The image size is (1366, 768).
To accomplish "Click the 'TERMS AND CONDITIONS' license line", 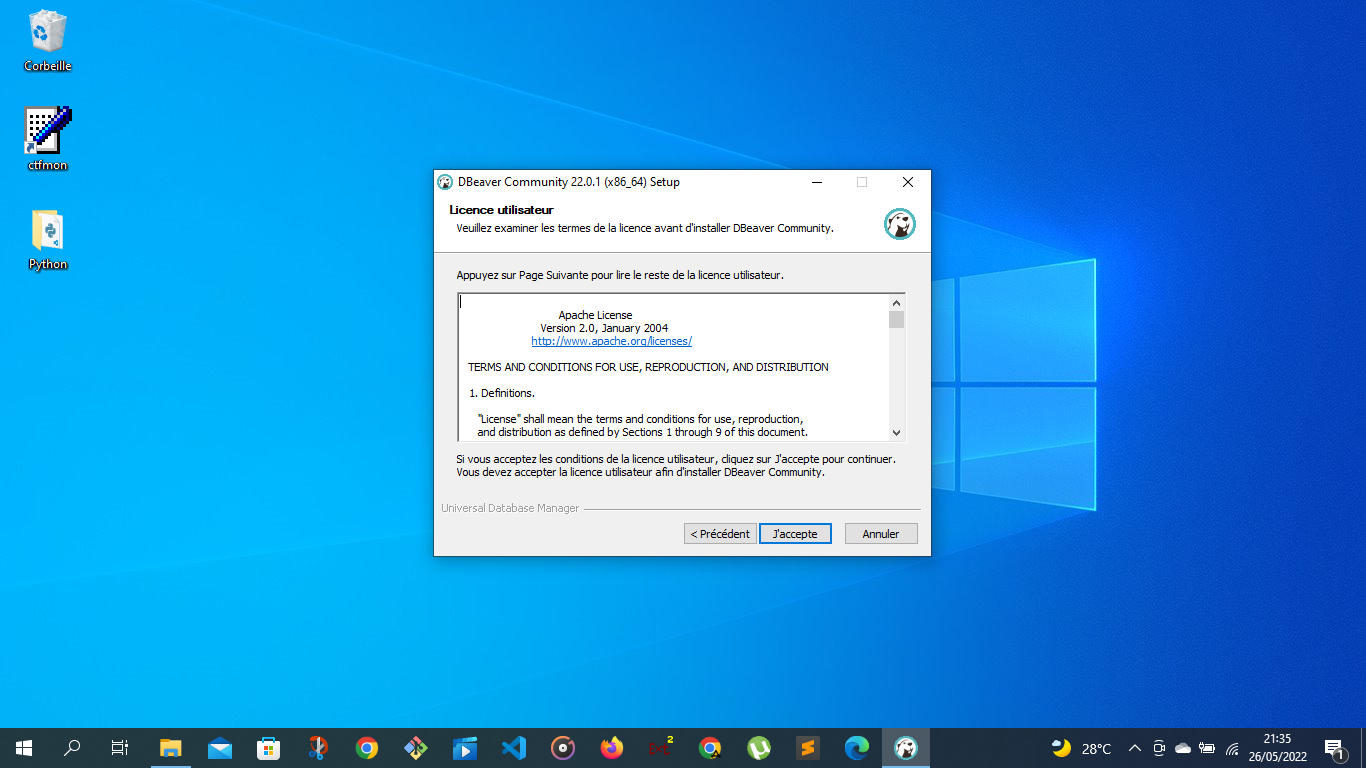I will pyautogui.click(x=648, y=367).
